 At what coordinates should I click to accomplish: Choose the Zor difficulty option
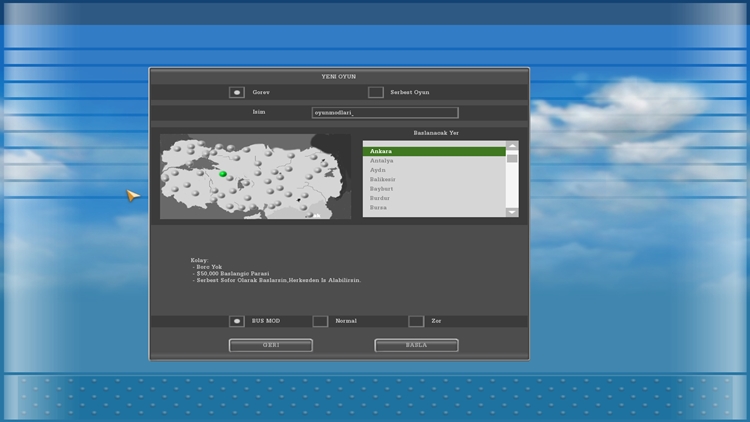416,321
